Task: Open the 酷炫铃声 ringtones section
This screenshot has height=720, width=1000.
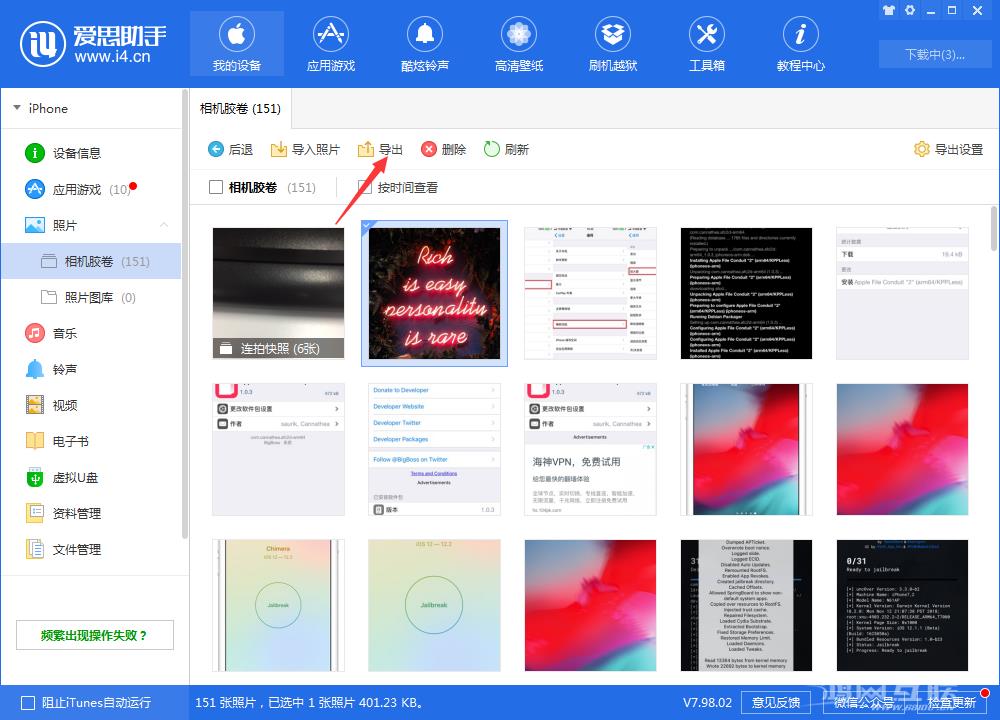Action: point(424,43)
